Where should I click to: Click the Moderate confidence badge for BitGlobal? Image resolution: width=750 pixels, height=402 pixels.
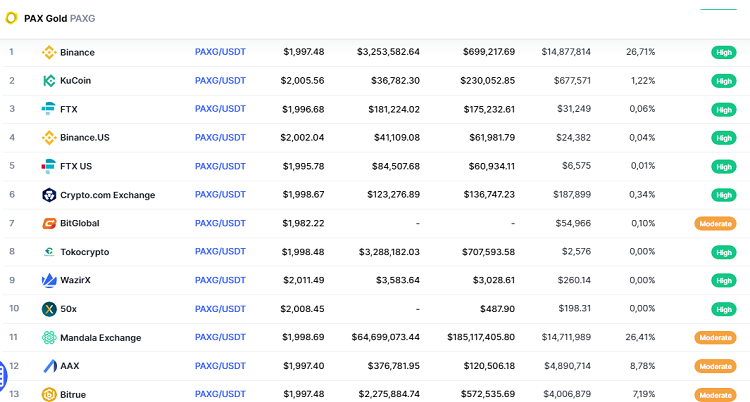[x=715, y=223]
